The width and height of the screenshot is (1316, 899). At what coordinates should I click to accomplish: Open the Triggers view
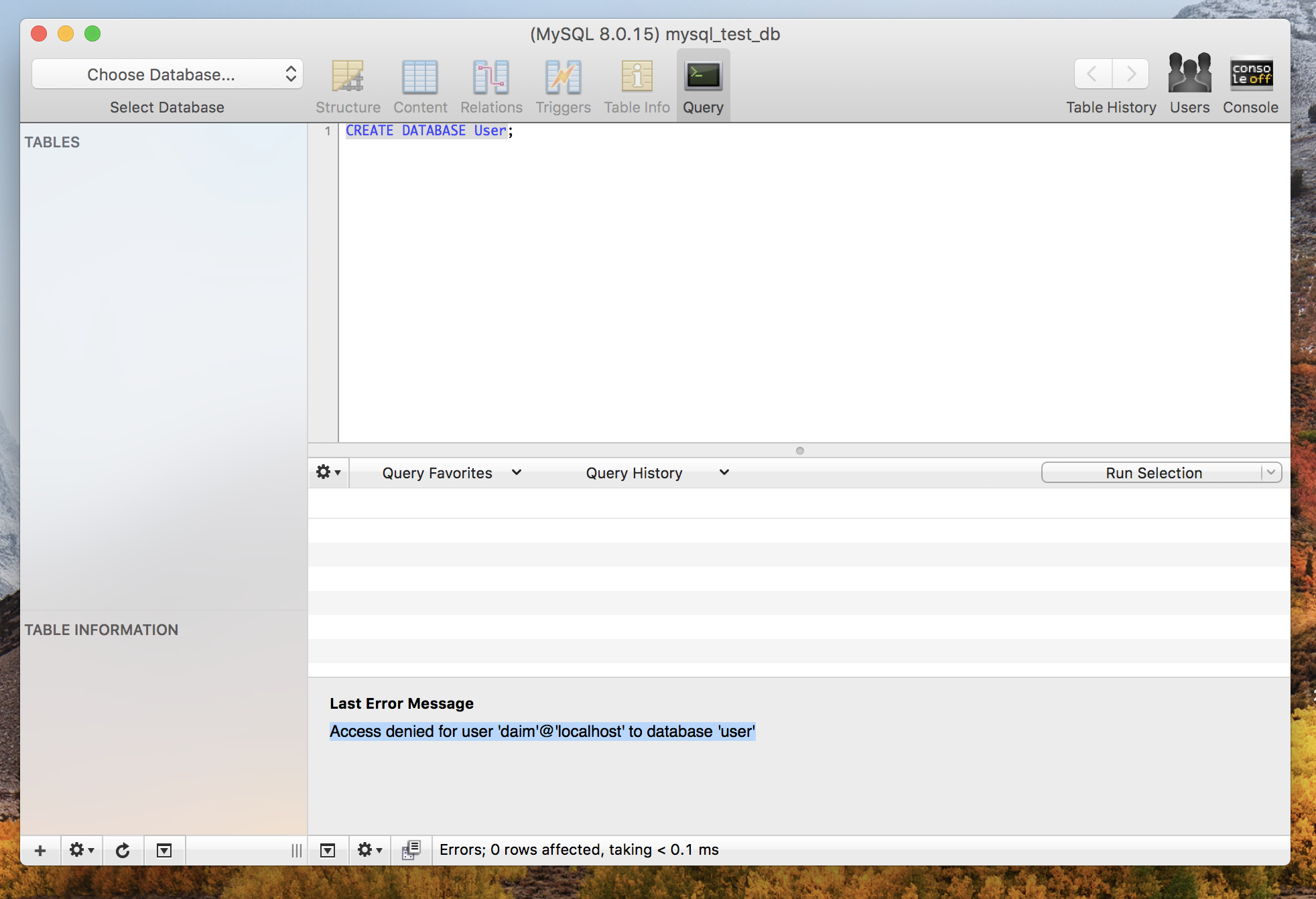pos(563,86)
